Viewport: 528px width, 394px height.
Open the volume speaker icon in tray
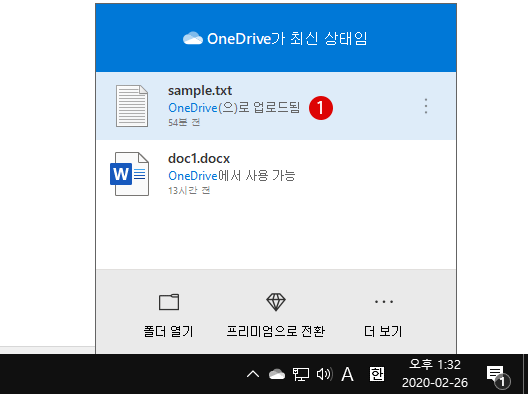(325, 374)
